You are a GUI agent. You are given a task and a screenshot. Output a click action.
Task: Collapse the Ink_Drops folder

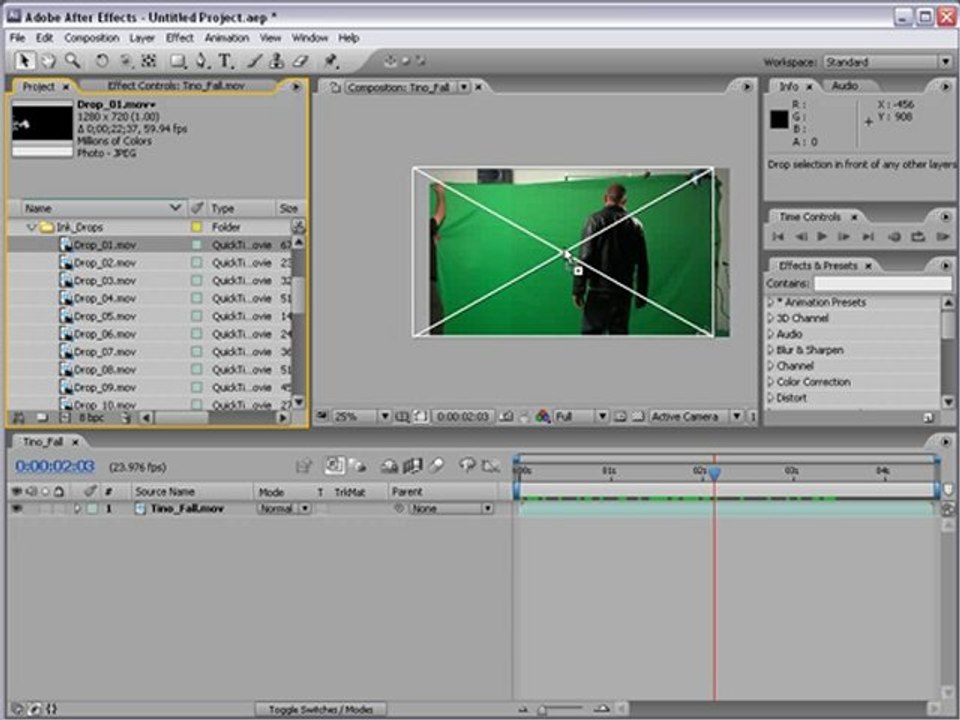pyautogui.click(x=32, y=227)
